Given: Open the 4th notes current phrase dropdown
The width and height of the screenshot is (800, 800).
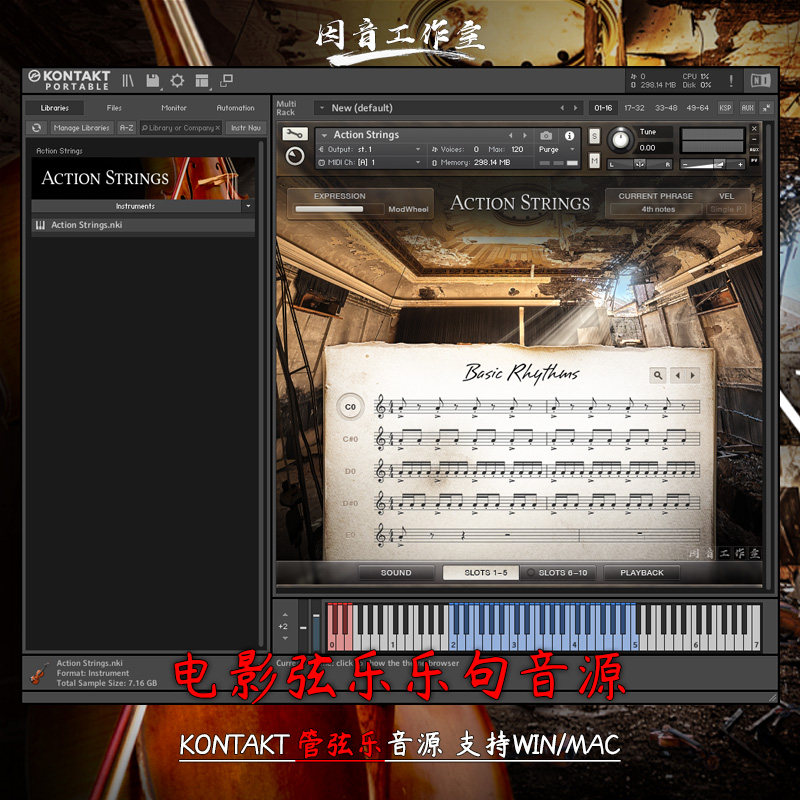Looking at the screenshot, I should [658, 209].
